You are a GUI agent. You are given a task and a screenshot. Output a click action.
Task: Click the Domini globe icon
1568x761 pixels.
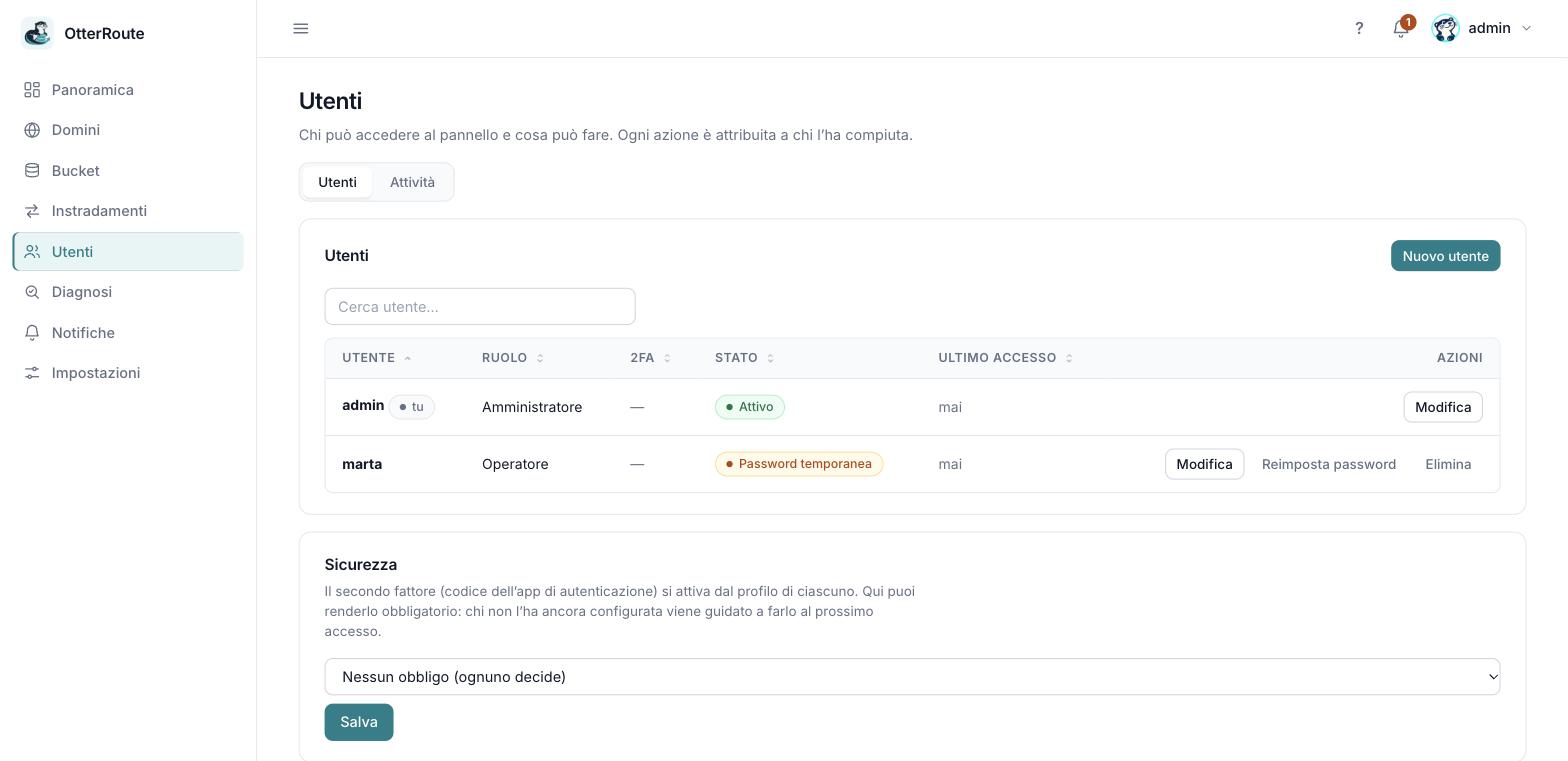[32, 130]
